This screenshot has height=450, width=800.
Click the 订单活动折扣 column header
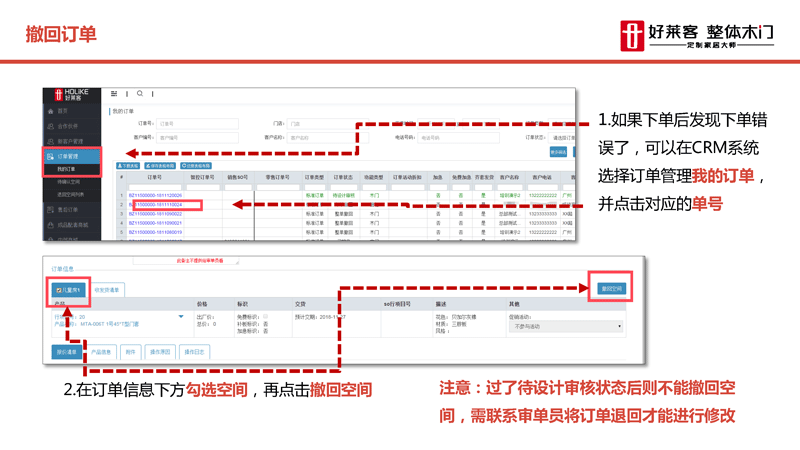pyautogui.click(x=407, y=178)
